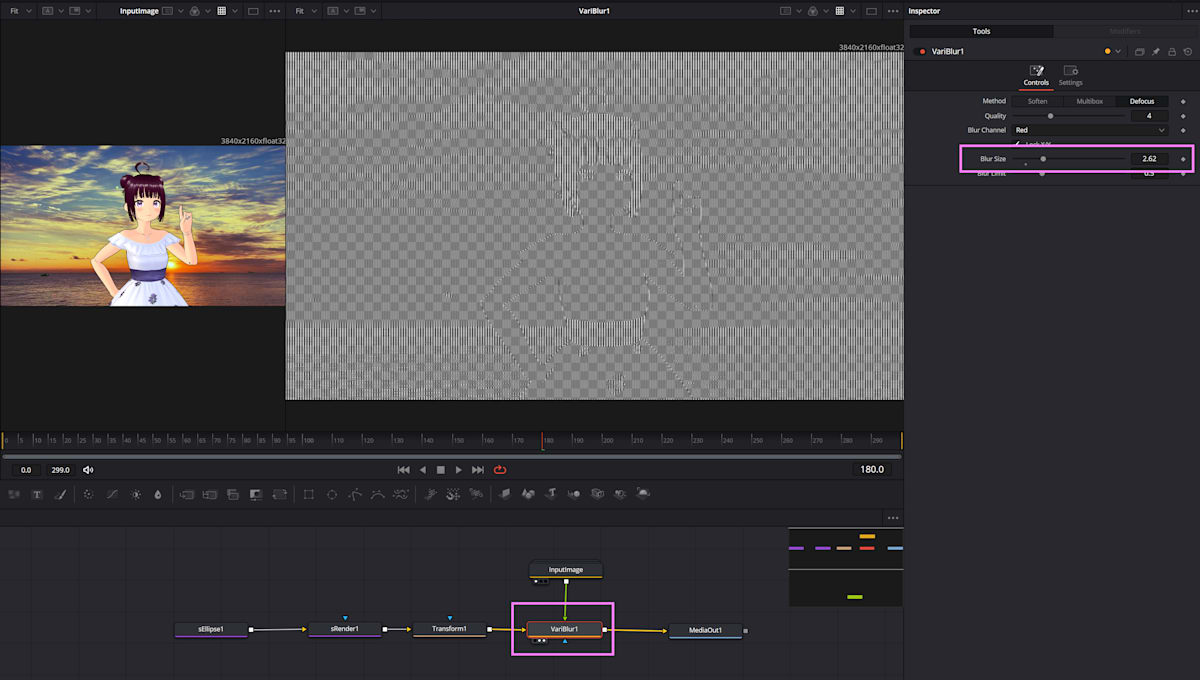Enable the Lock X/Y checkbox

1016,143
